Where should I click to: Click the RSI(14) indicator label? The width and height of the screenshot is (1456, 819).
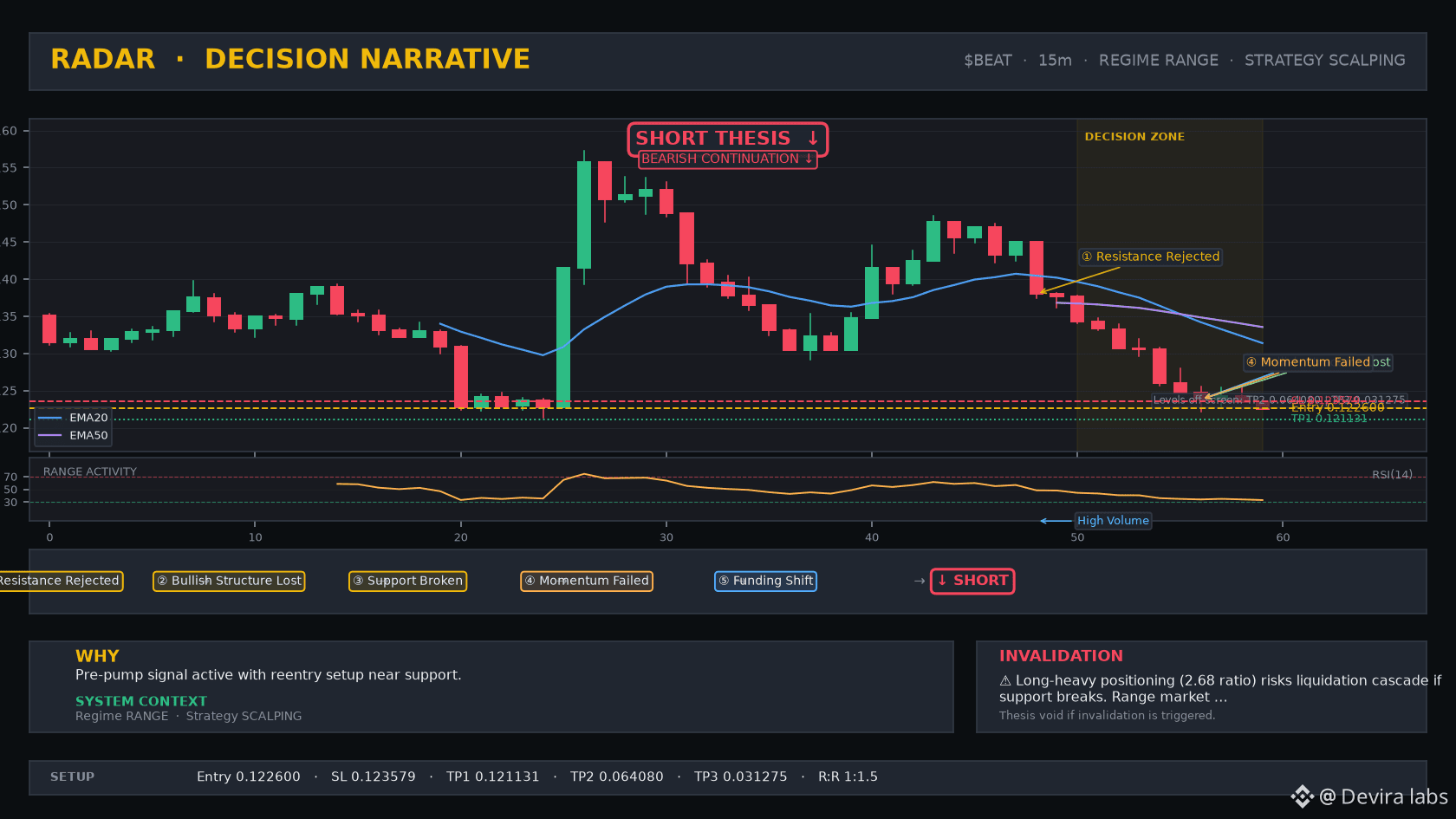pyautogui.click(x=1392, y=474)
